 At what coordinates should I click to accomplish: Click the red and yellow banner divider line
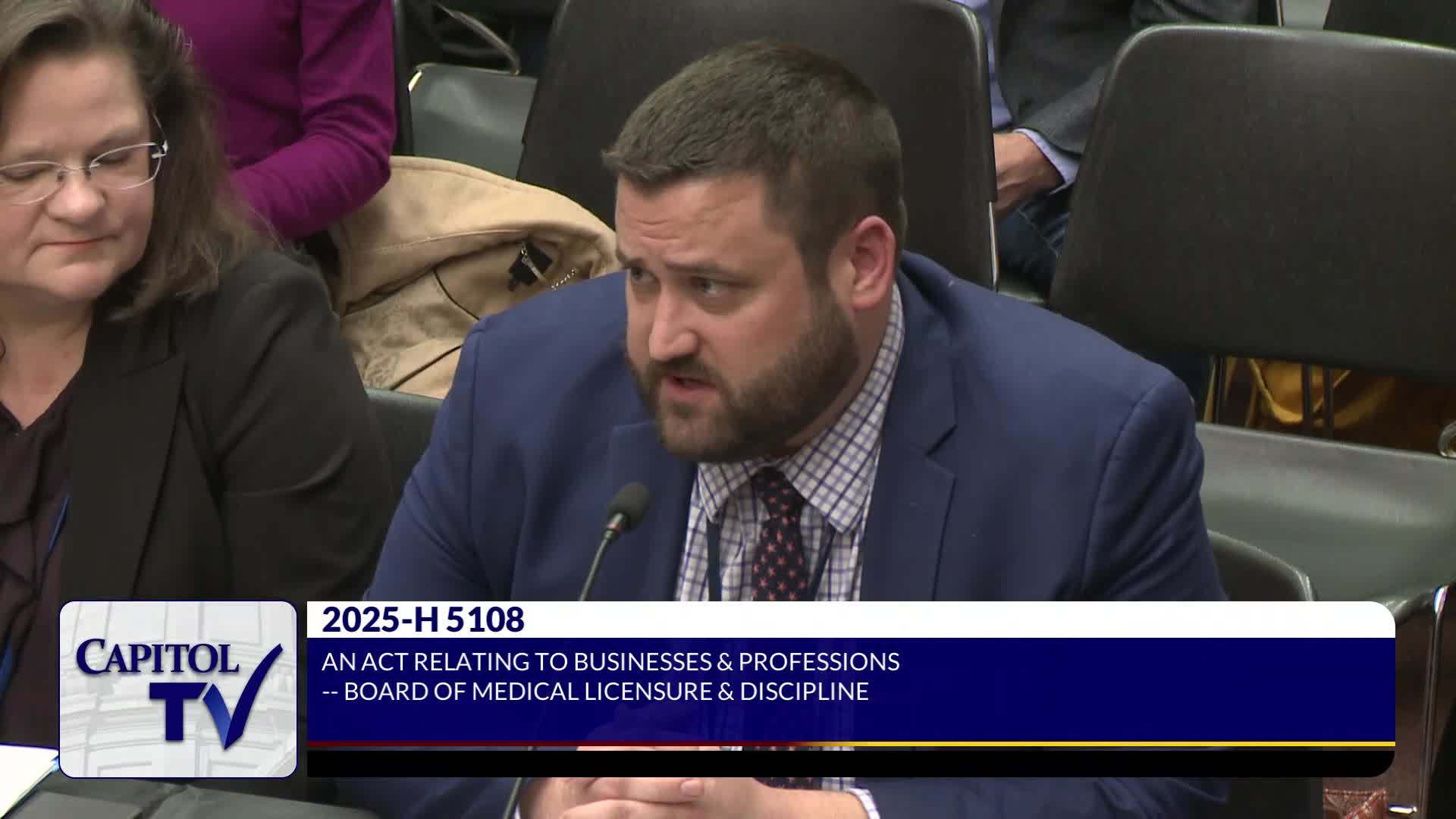click(x=849, y=744)
